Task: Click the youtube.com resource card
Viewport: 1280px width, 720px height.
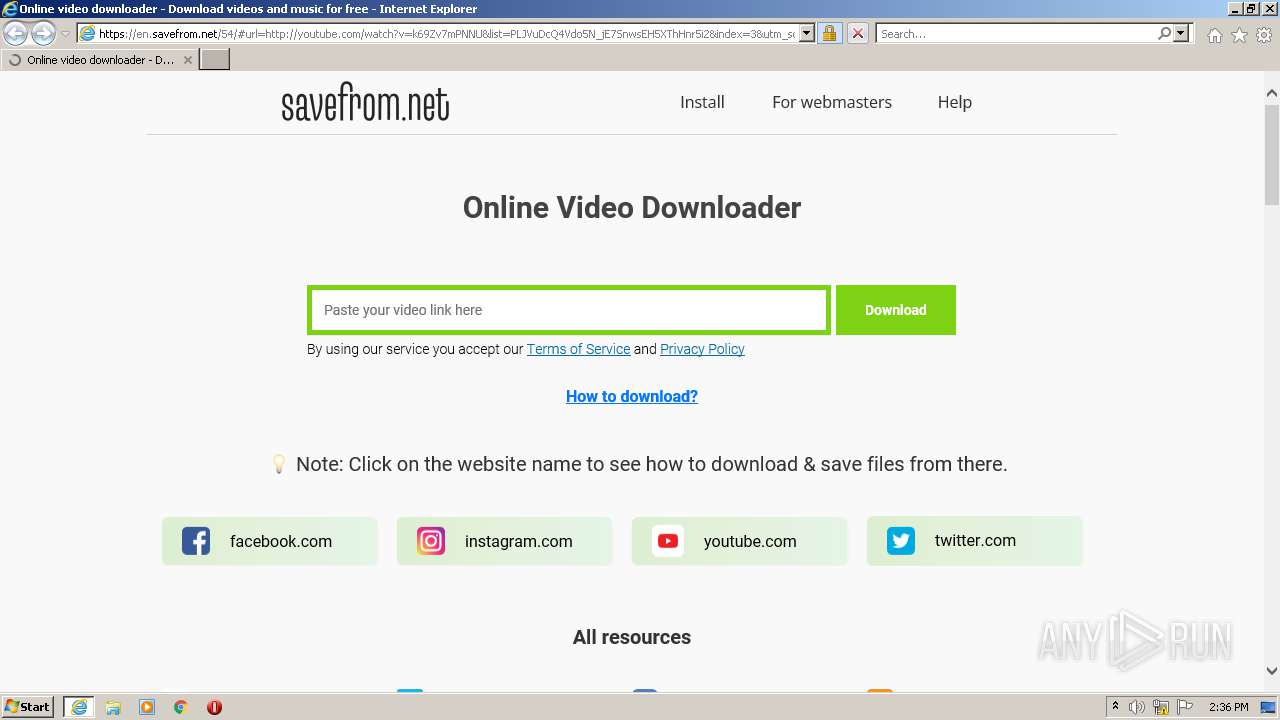Action: [x=740, y=541]
